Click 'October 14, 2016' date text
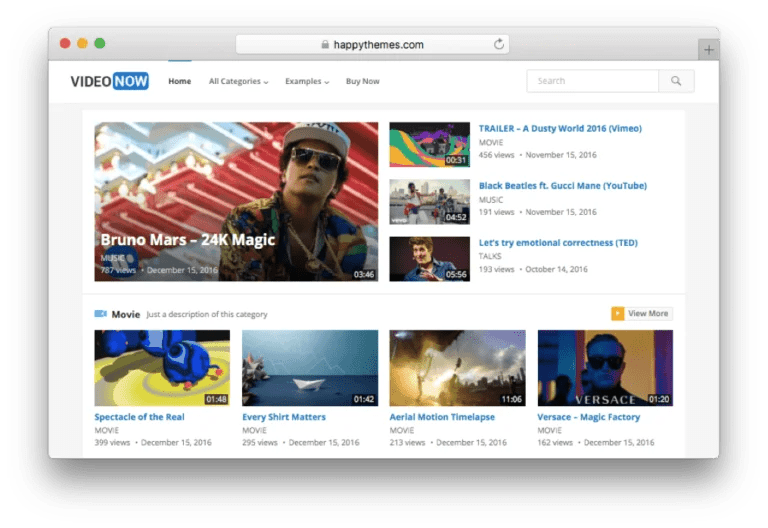This screenshot has height=528, width=768. 556,269
